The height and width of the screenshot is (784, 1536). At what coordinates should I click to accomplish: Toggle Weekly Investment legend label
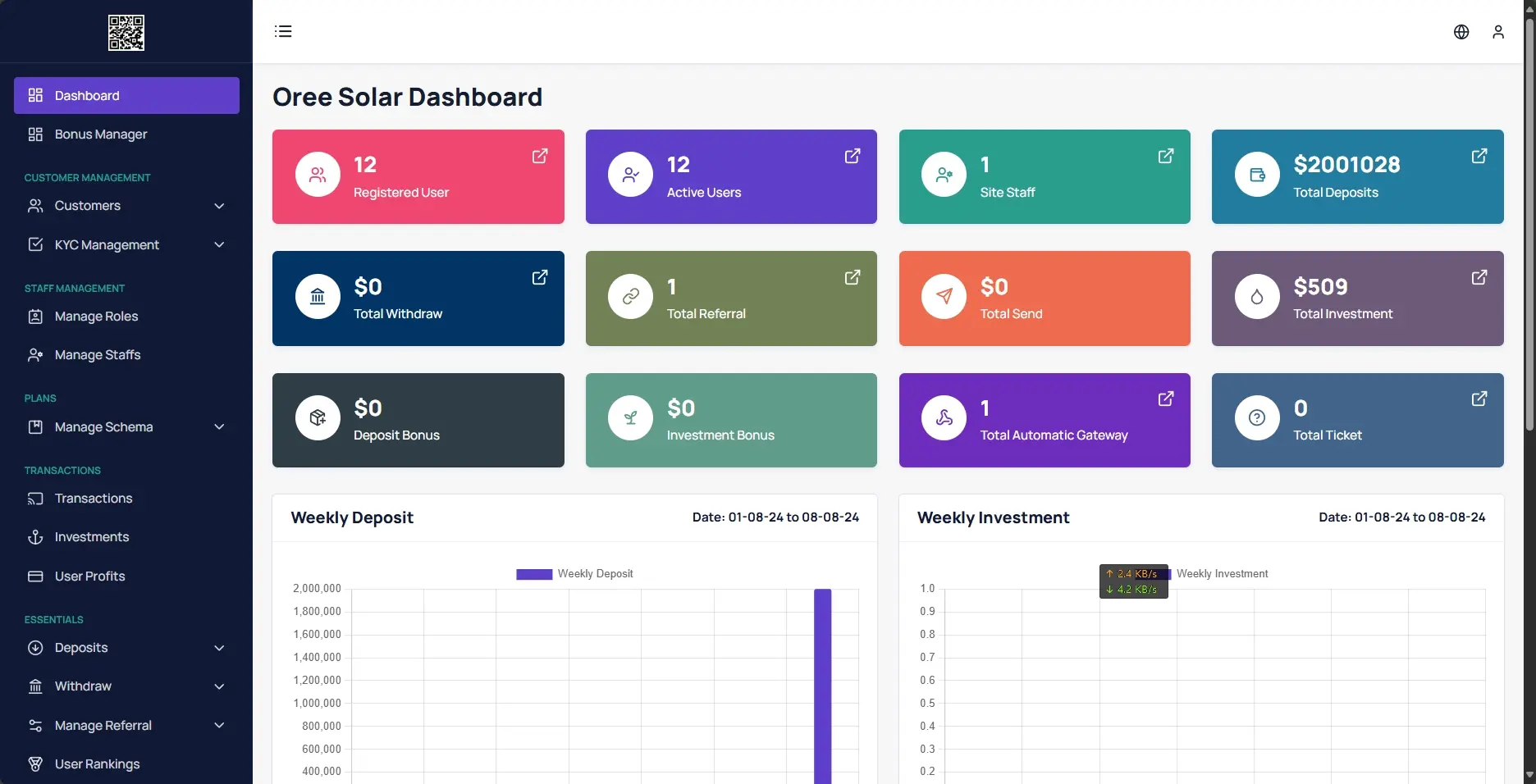(1222, 574)
